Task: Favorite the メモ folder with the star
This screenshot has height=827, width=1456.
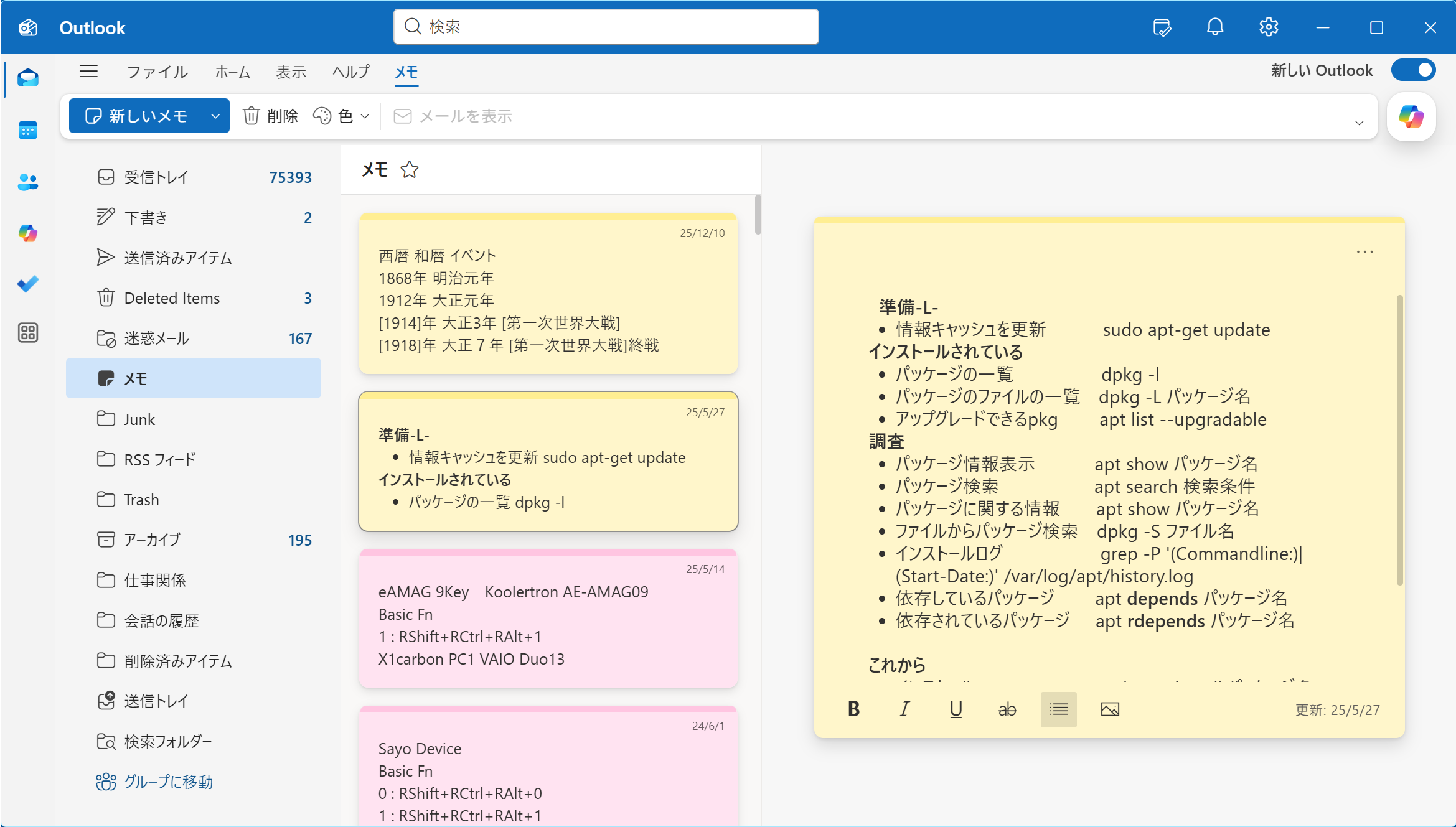Action: click(x=410, y=170)
